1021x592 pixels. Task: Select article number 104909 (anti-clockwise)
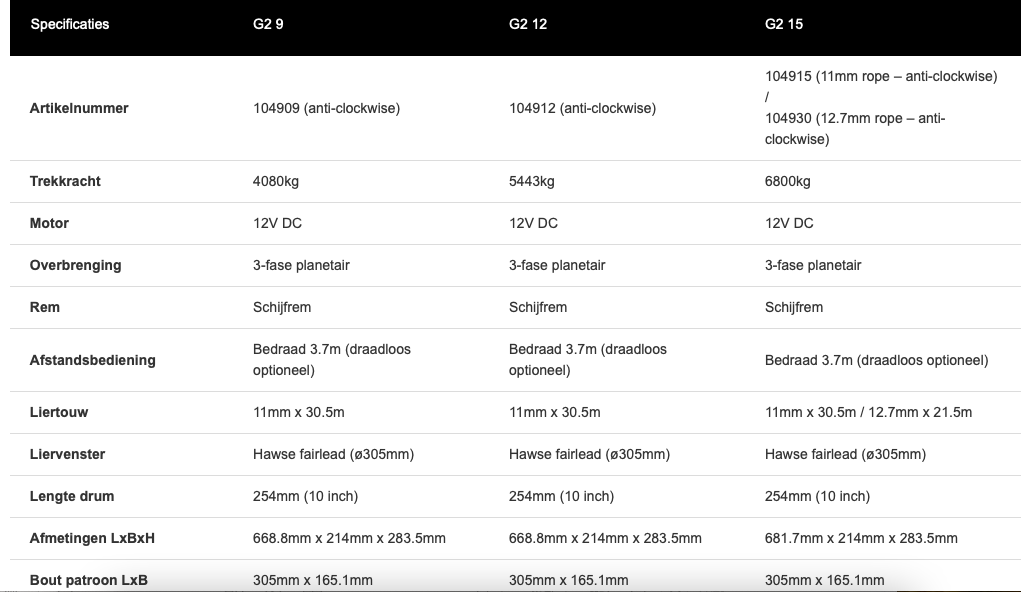click(326, 108)
